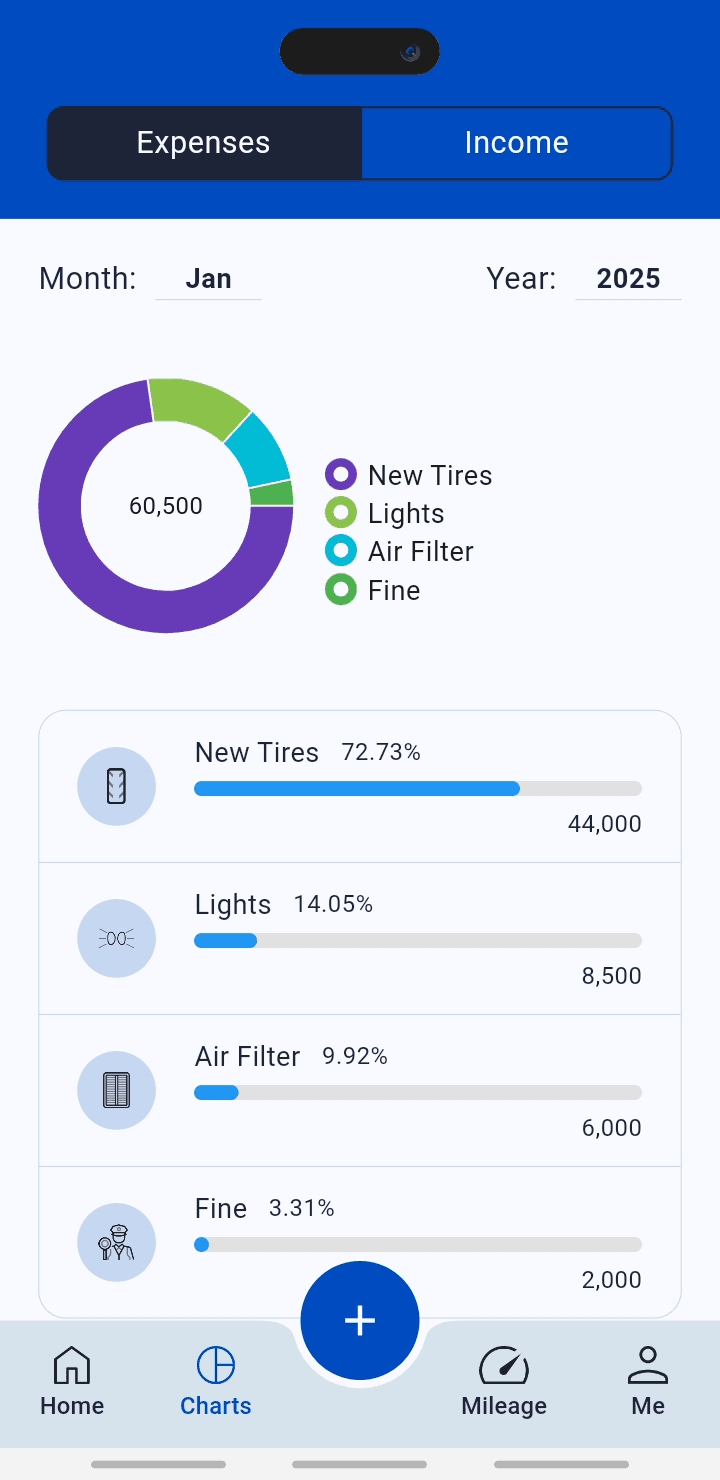Open the Year dropdown showing 2025
720x1480 pixels.
628,279
